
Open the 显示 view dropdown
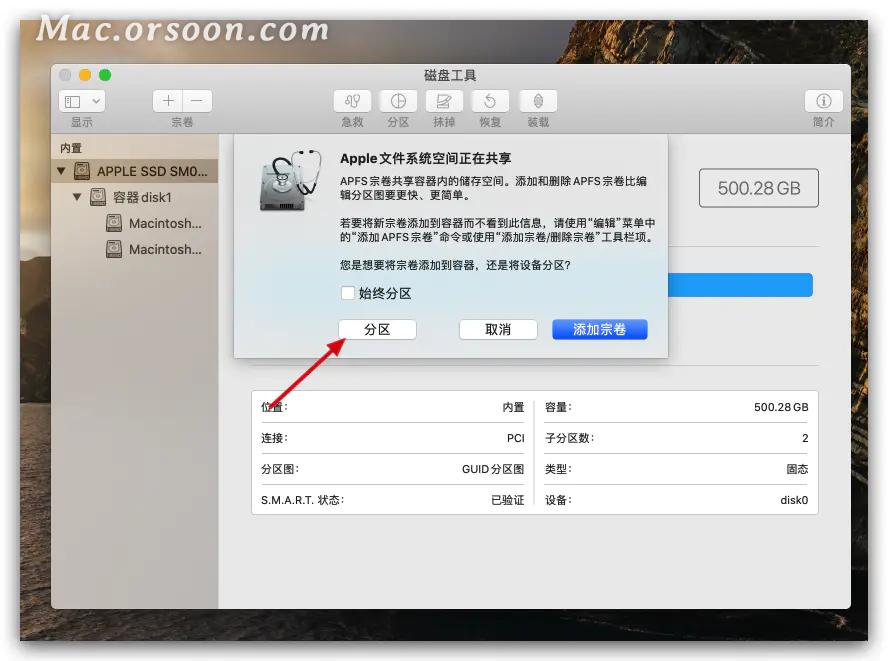[82, 100]
